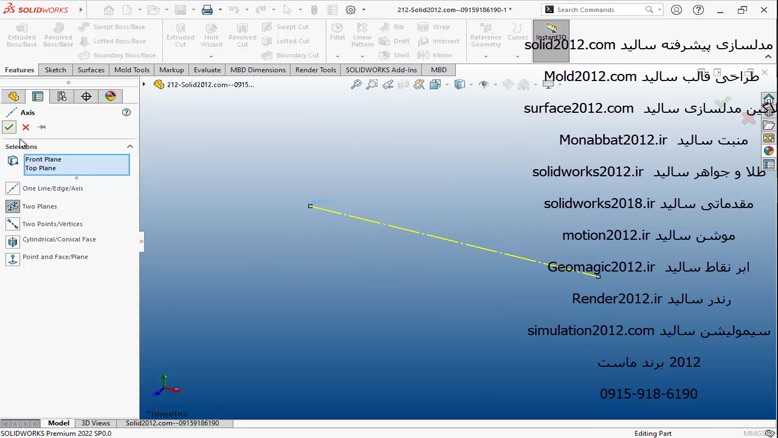
Task: Open the Hole Wizard tool
Action: [211, 35]
